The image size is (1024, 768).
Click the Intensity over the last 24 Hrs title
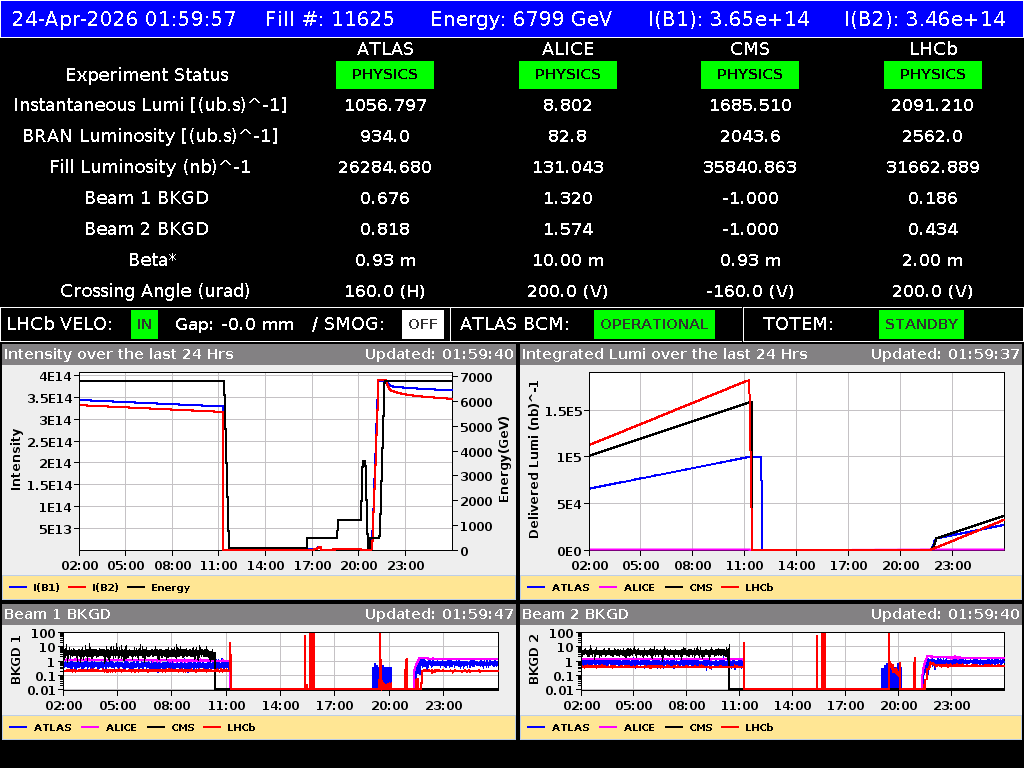click(118, 354)
